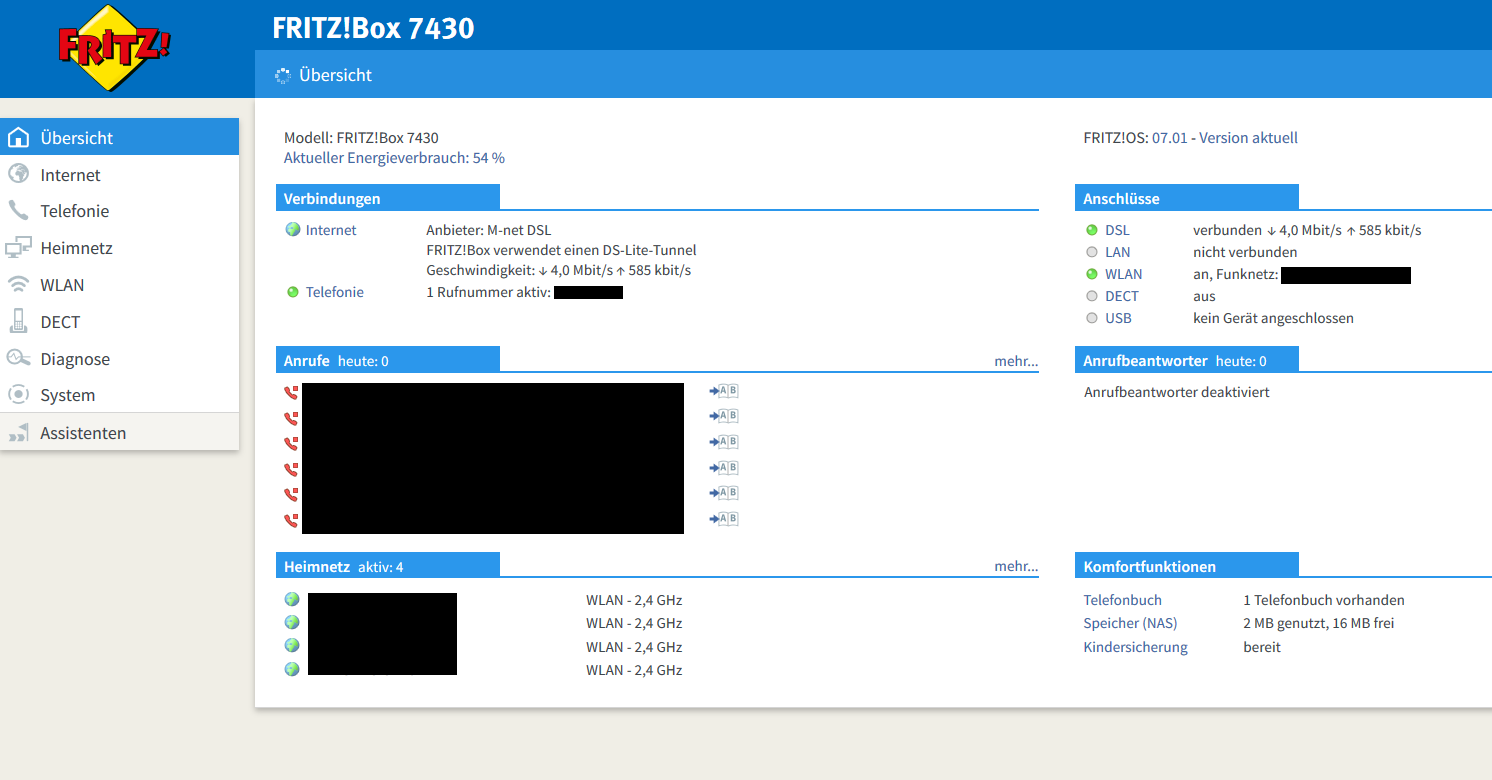Click the an, Funknetz: text
The image size is (1492, 780).
(x=1236, y=274)
